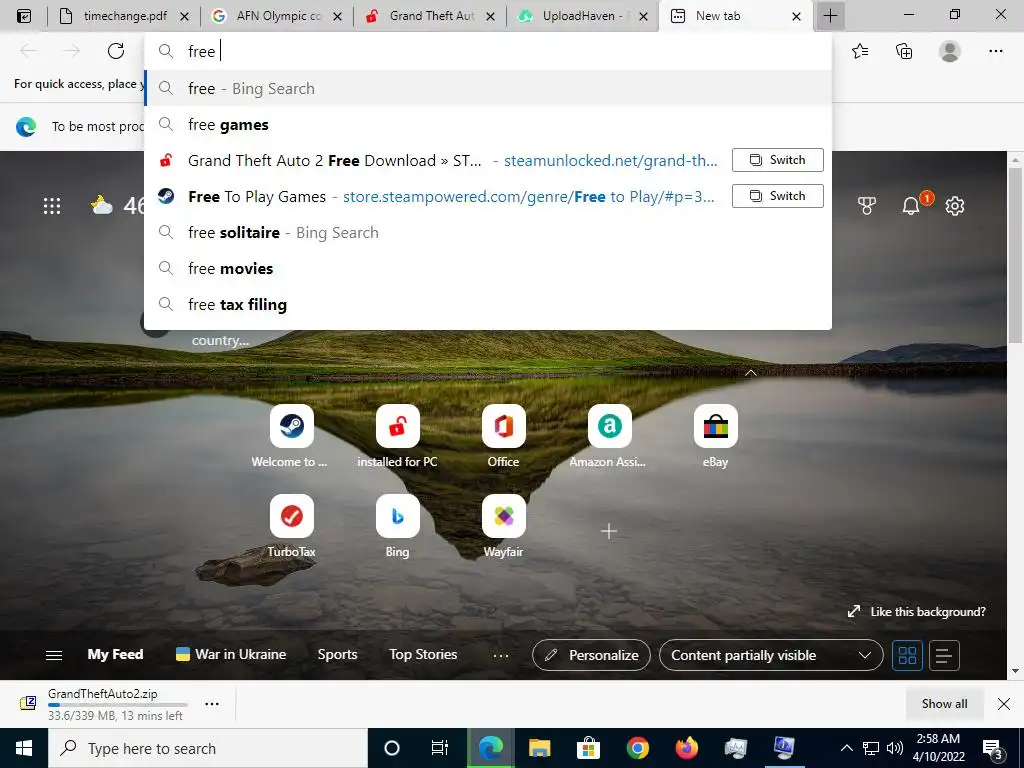
Task: Switch feed to grid layout view
Action: [x=907, y=655]
